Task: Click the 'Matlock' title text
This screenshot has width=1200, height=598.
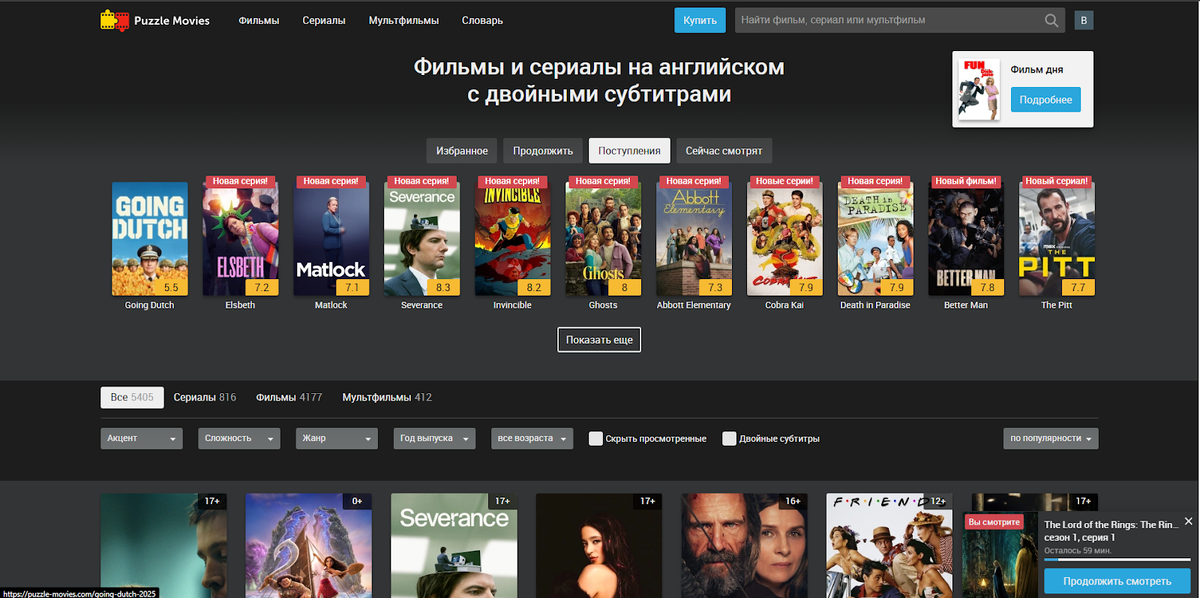Action: click(331, 305)
